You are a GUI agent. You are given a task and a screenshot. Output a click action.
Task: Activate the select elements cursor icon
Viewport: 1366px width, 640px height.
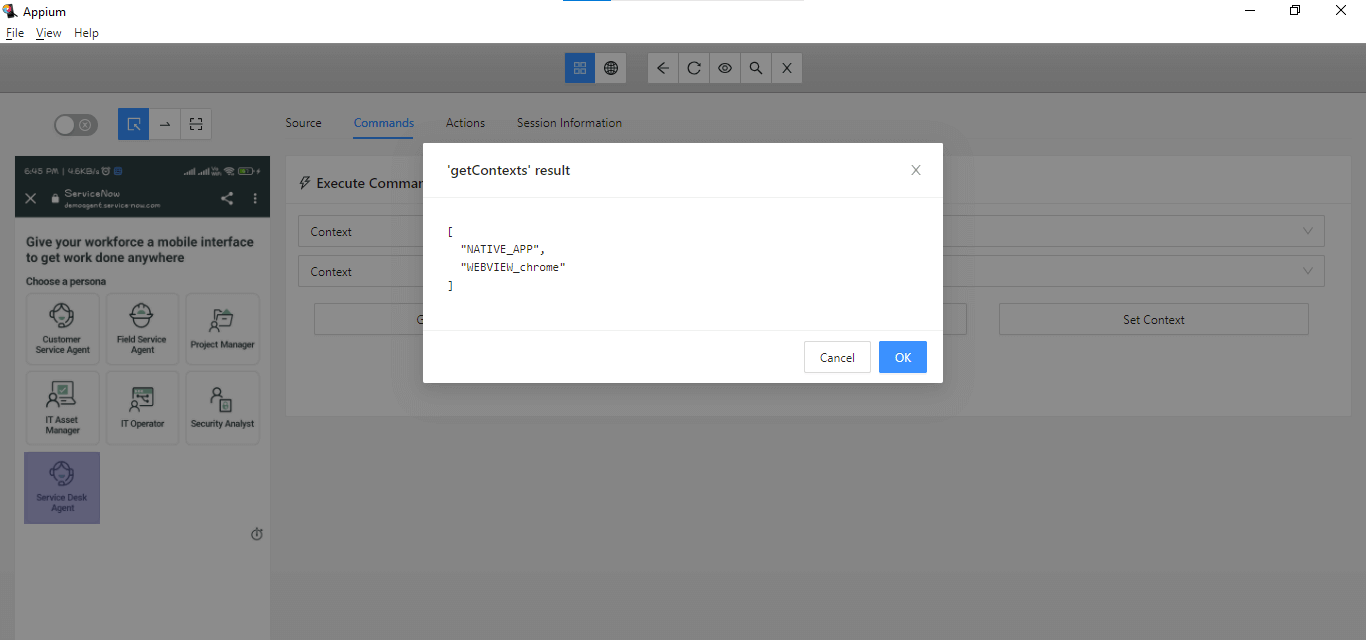click(133, 124)
